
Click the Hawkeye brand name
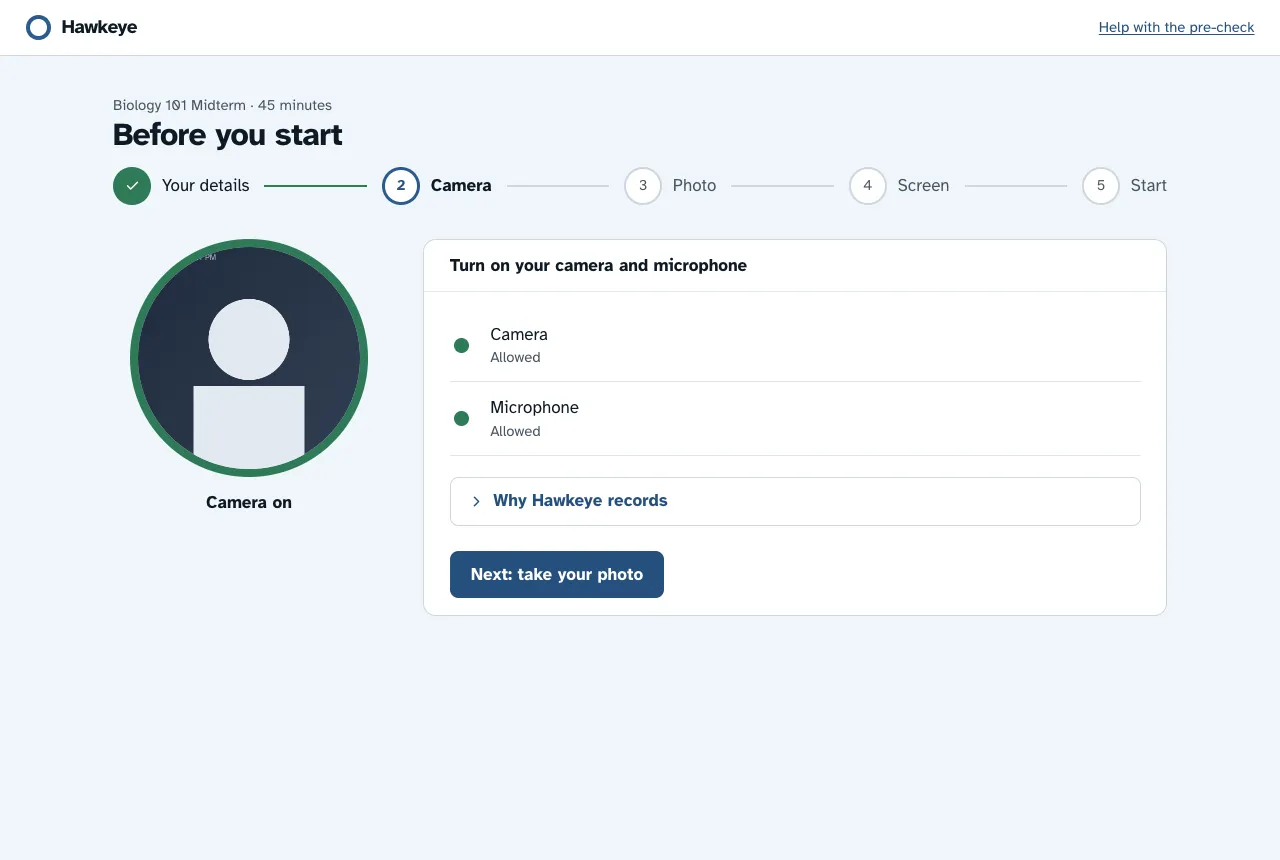[99, 27]
